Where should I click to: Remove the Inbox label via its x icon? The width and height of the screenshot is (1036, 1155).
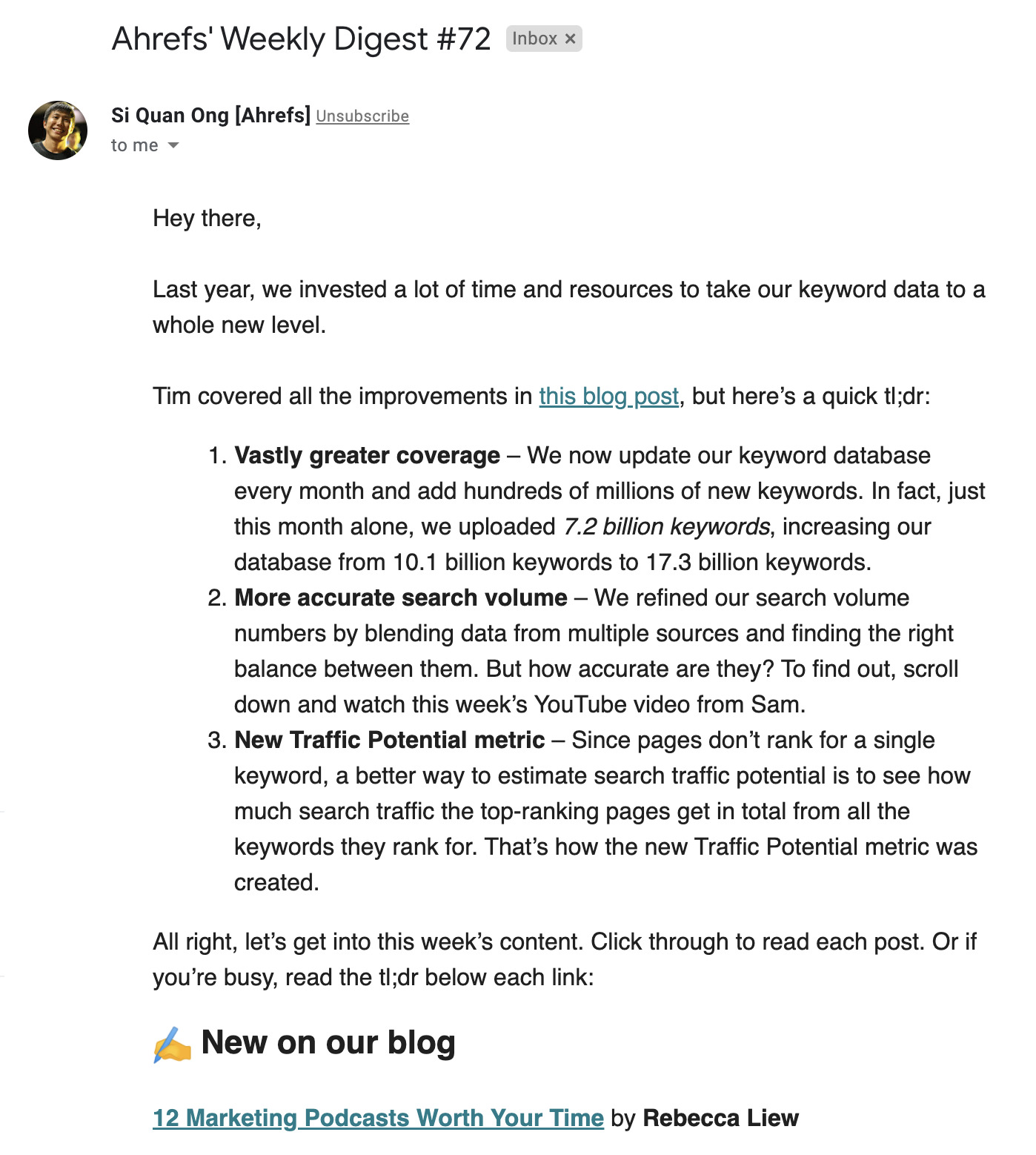571,39
